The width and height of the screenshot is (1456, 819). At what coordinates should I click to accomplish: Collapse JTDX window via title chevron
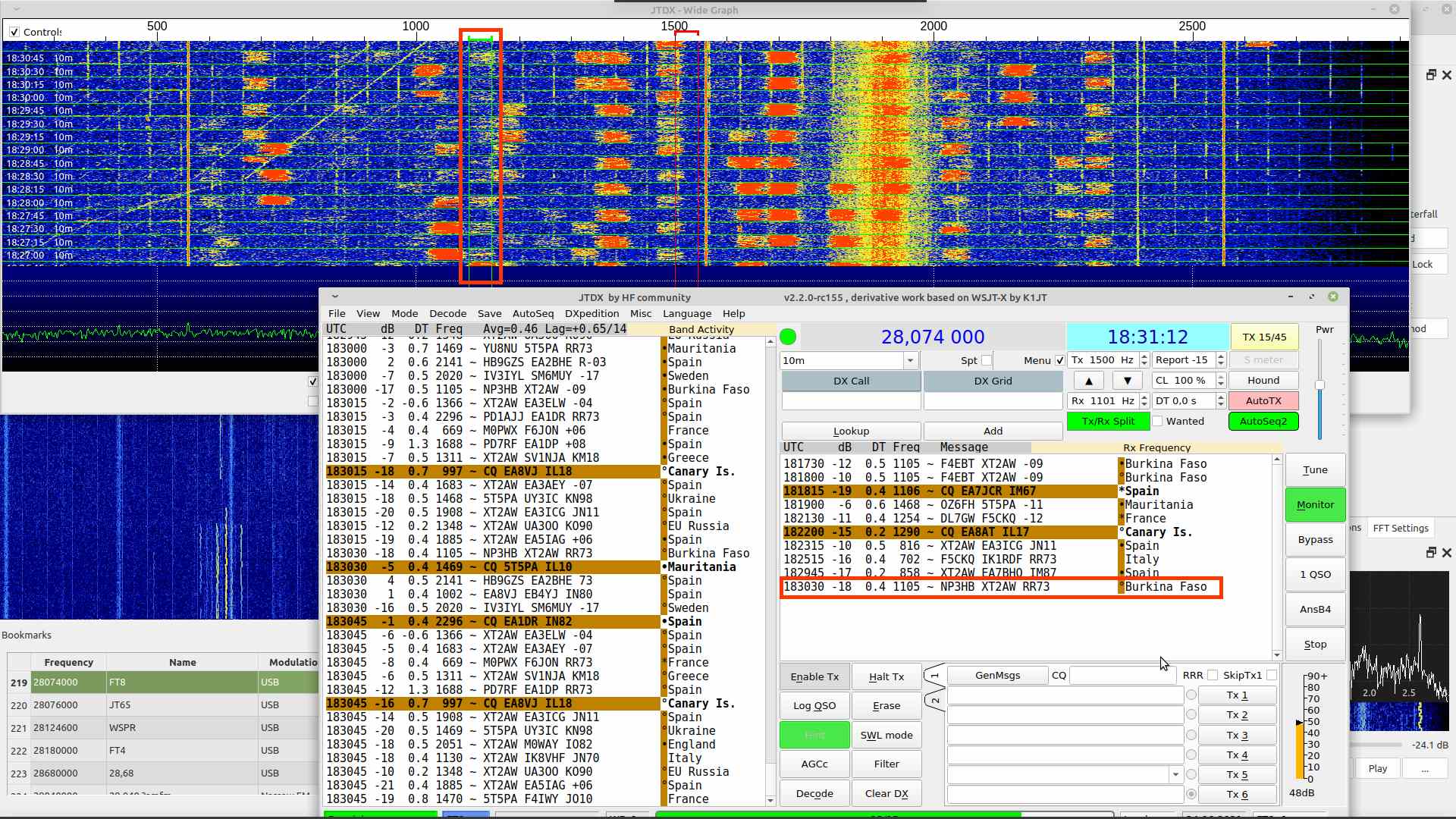click(334, 297)
